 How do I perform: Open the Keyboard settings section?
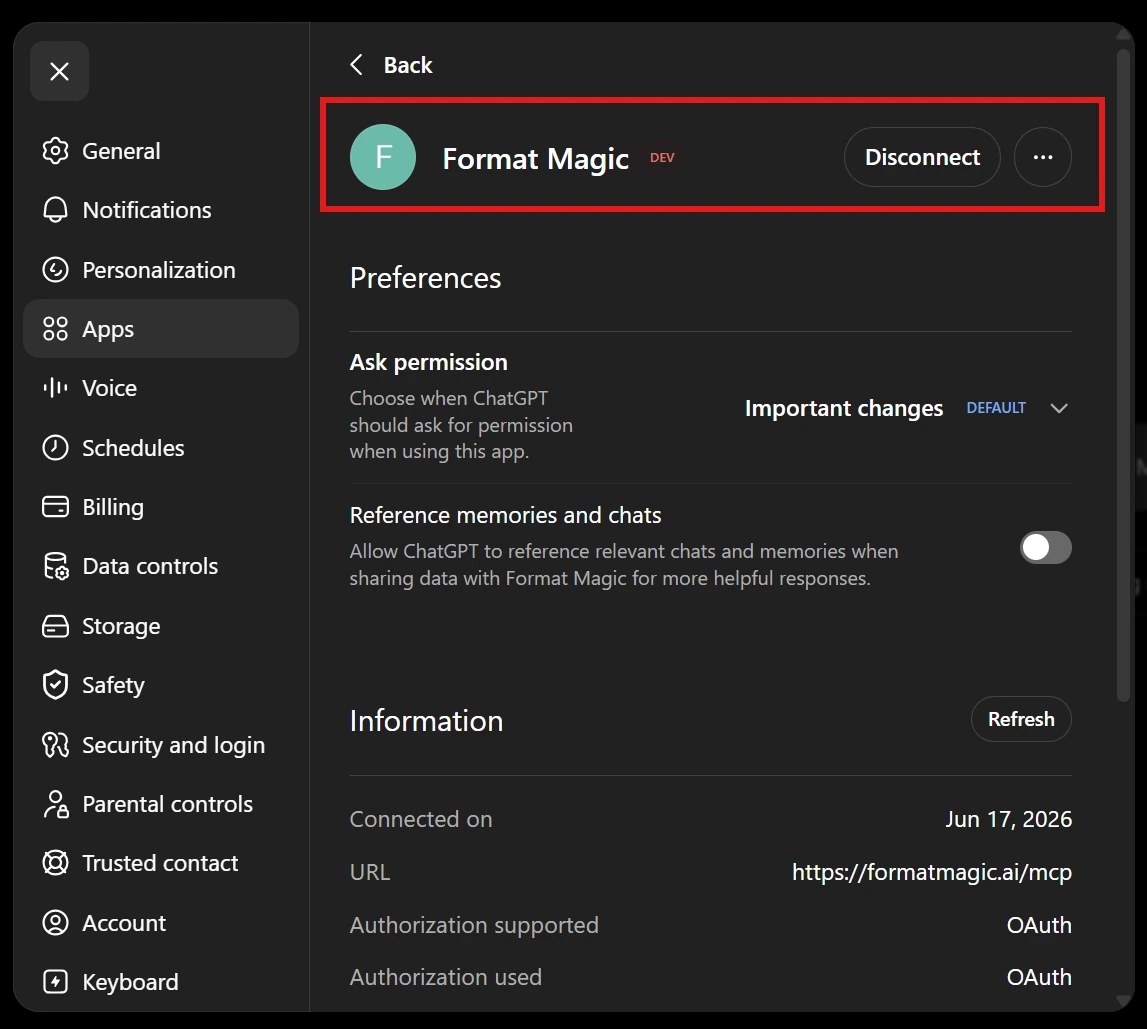pos(161,981)
